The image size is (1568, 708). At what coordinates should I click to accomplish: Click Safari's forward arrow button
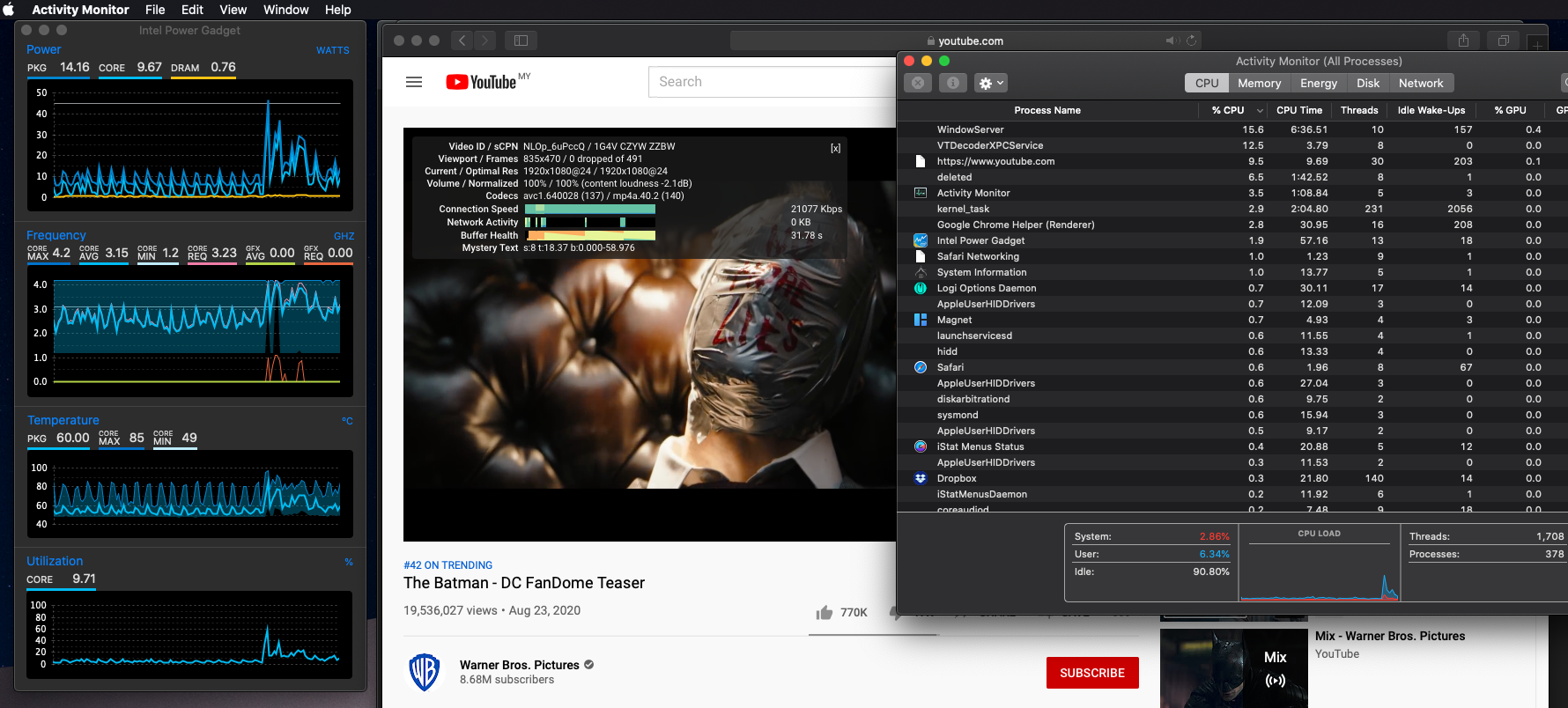[485, 41]
